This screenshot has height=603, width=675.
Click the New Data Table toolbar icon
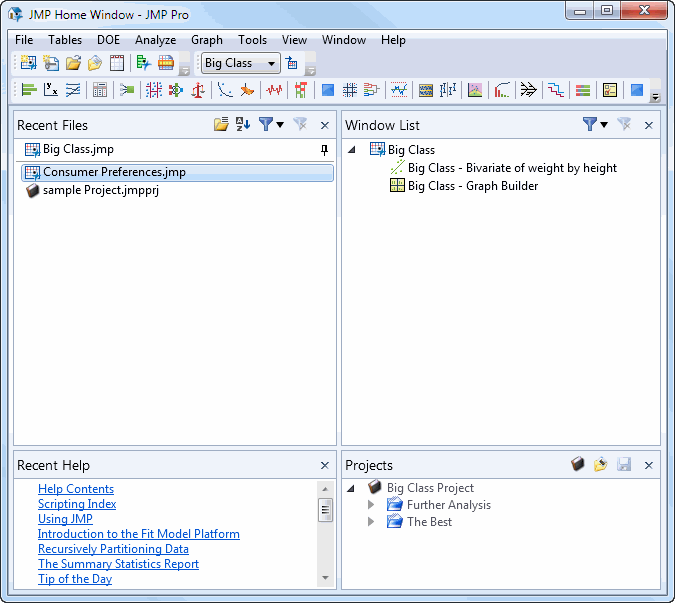click(x=28, y=63)
